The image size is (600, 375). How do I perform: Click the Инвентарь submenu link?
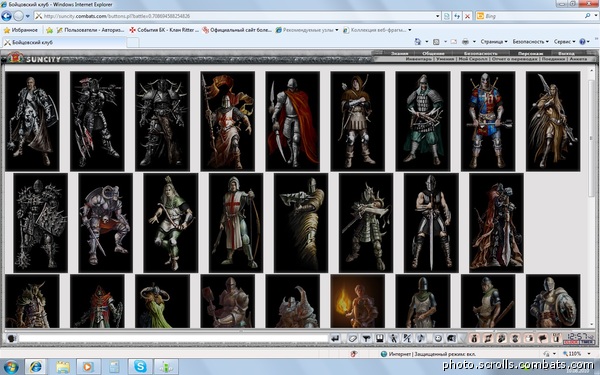(x=418, y=59)
